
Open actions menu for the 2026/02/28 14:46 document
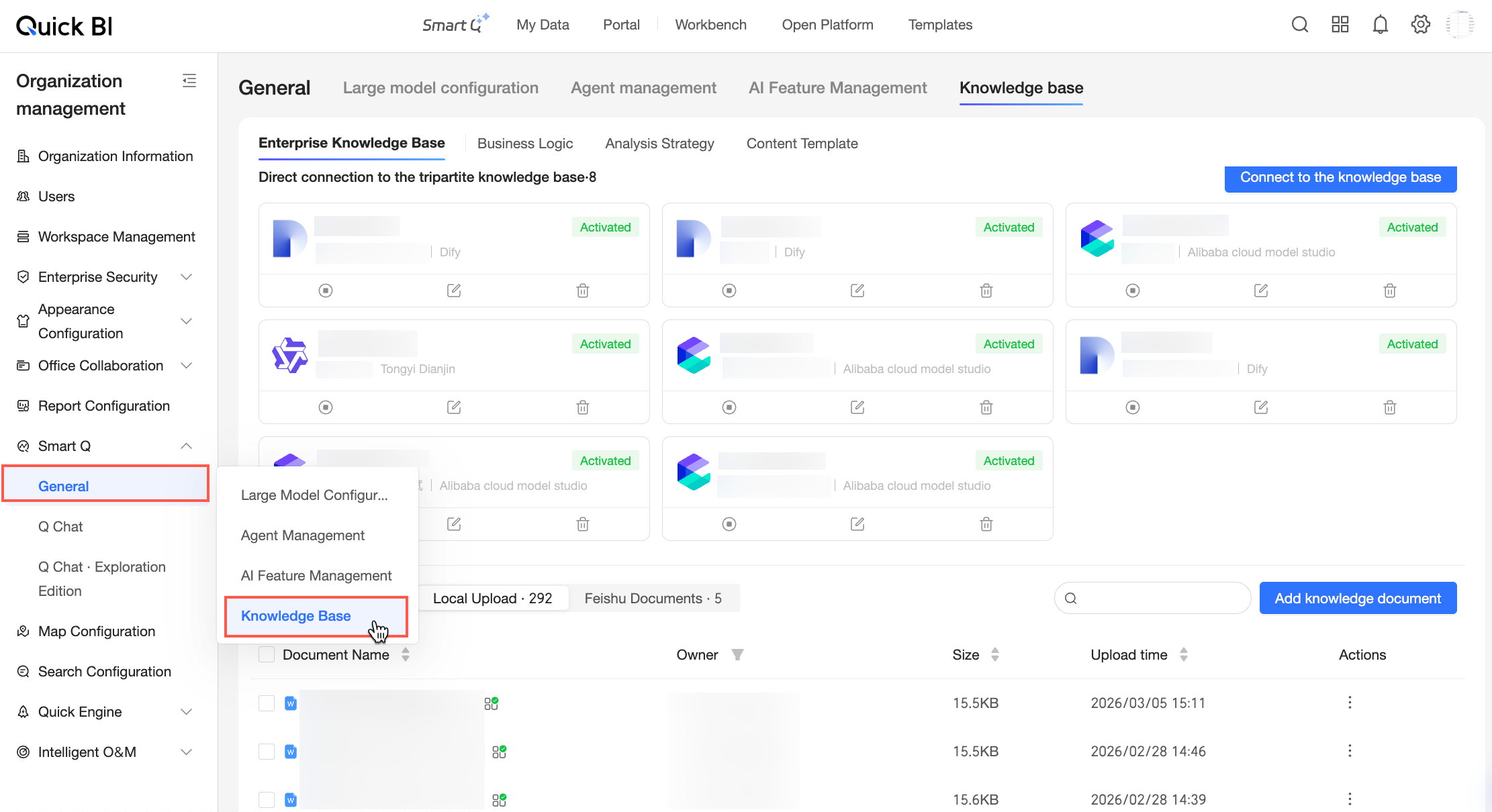tap(1350, 751)
